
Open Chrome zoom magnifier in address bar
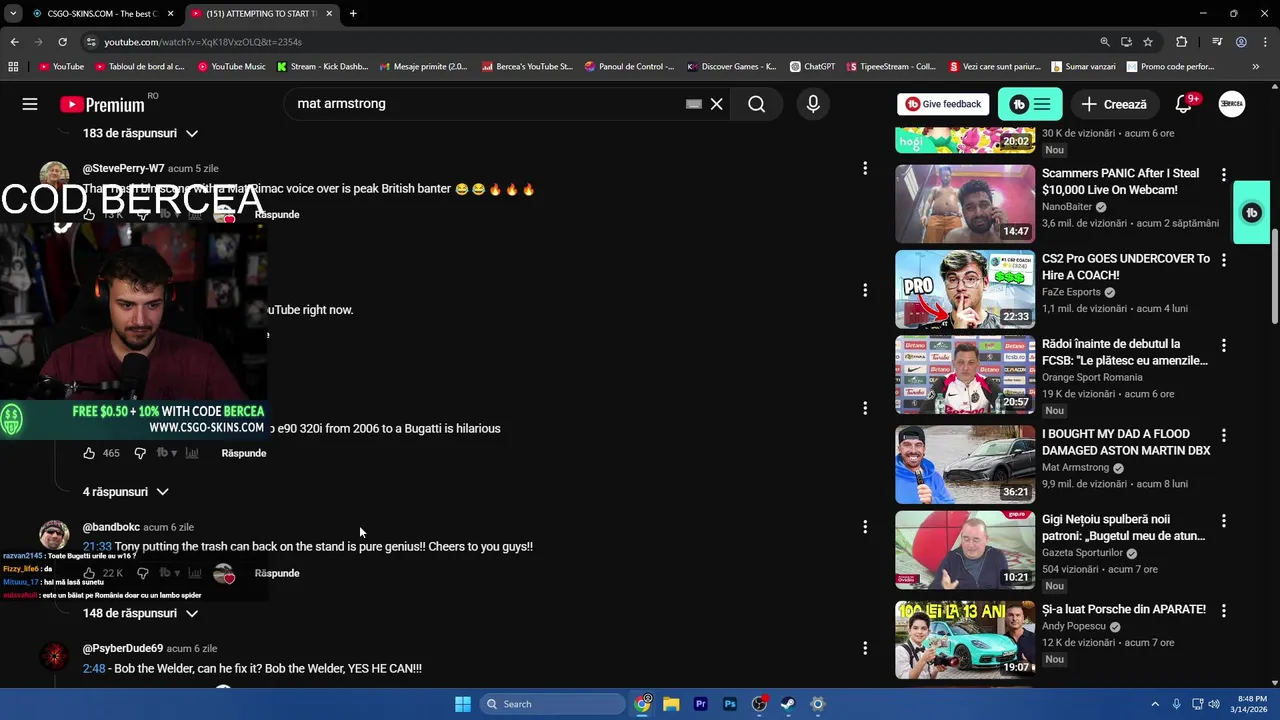point(1104,42)
